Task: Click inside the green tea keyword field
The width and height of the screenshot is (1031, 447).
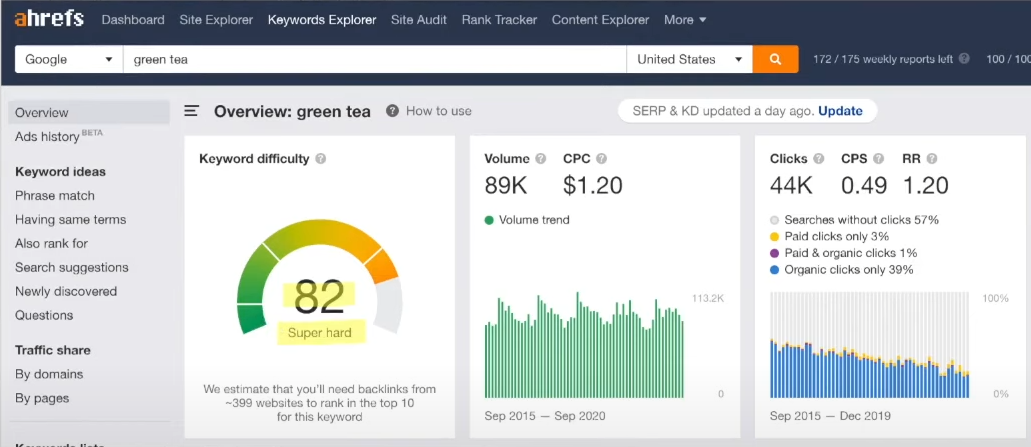Action: tap(375, 59)
